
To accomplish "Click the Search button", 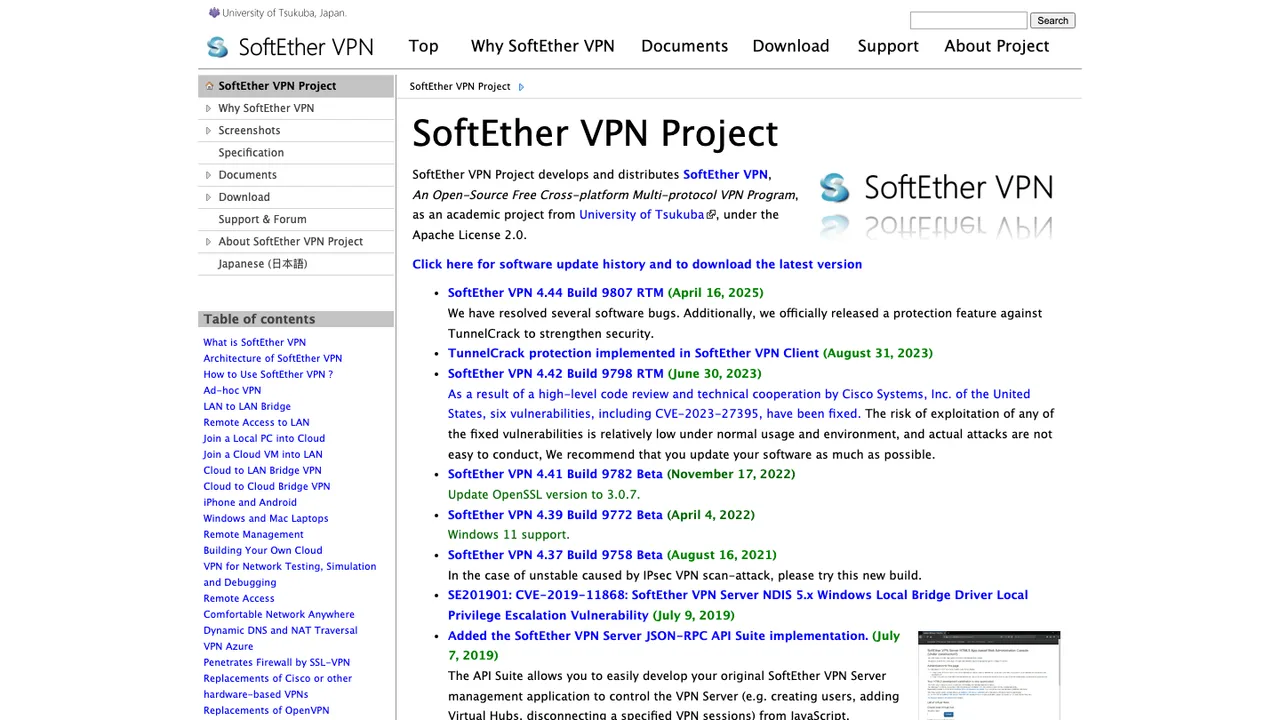I will pyautogui.click(x=1053, y=20).
